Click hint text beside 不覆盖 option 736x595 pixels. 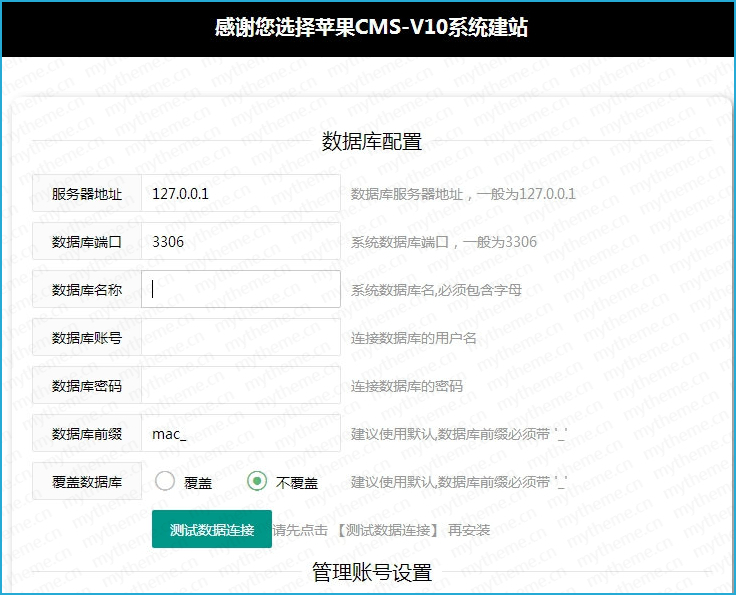point(459,482)
